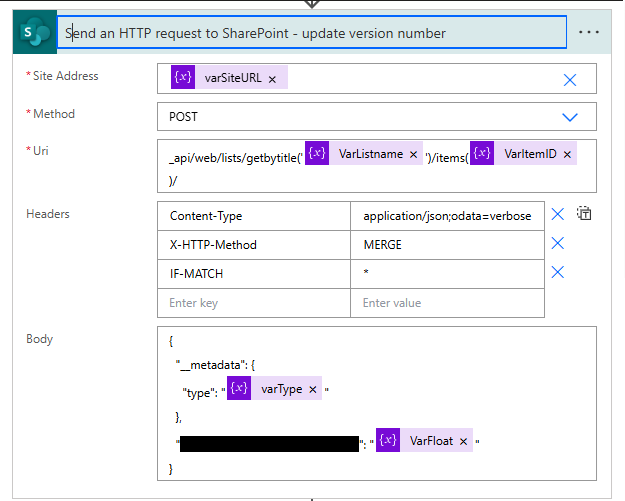Click the SharePoint connector icon

pos(35,33)
